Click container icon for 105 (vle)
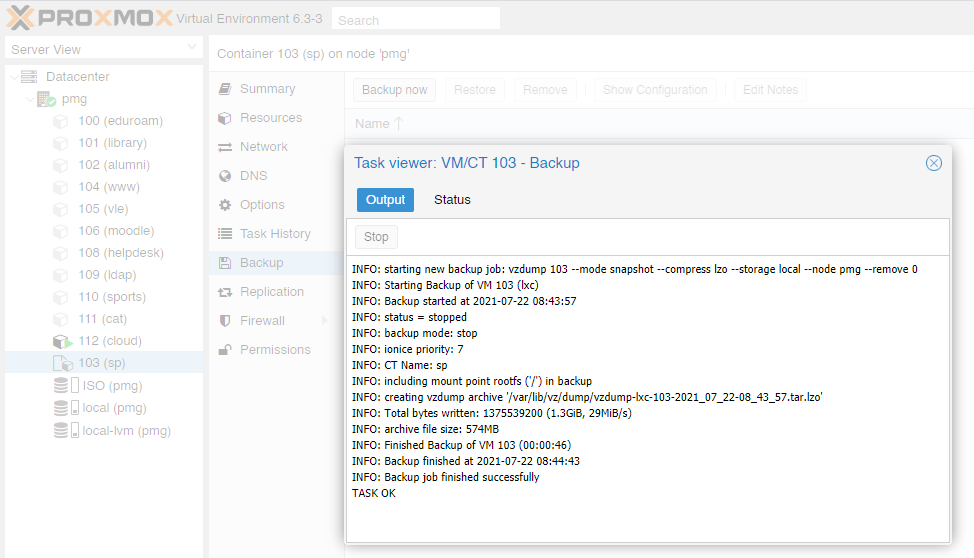The width and height of the screenshot is (974, 558). point(60,209)
